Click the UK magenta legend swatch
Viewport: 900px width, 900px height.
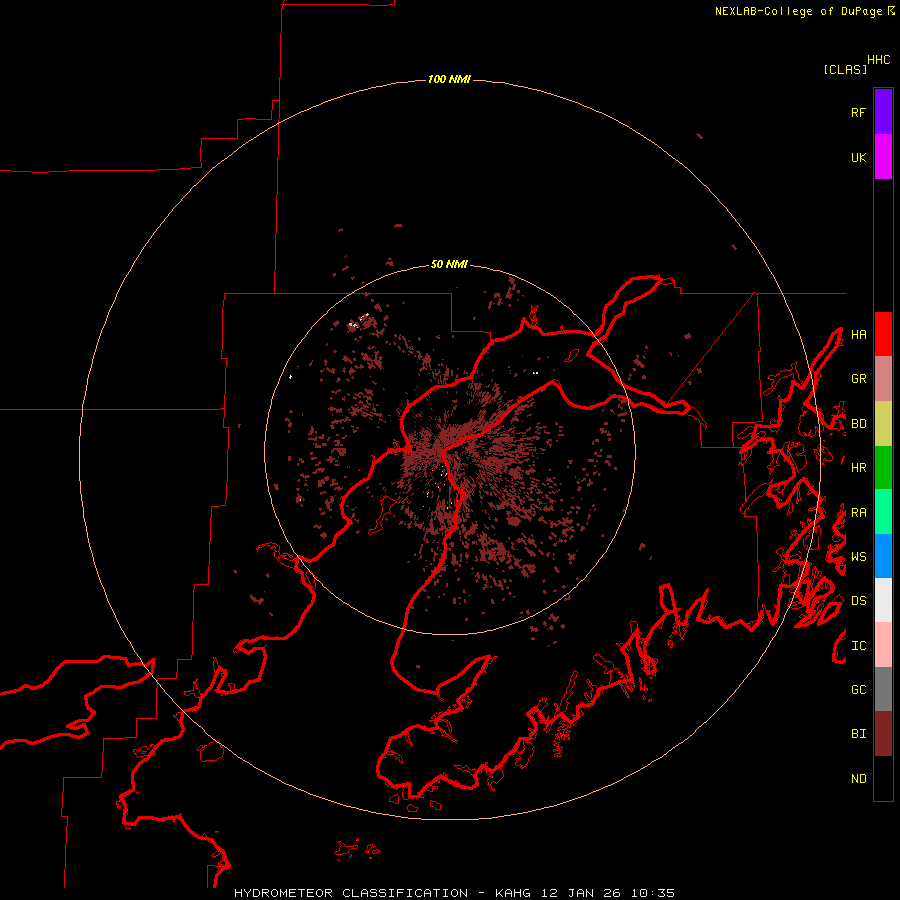point(883,157)
